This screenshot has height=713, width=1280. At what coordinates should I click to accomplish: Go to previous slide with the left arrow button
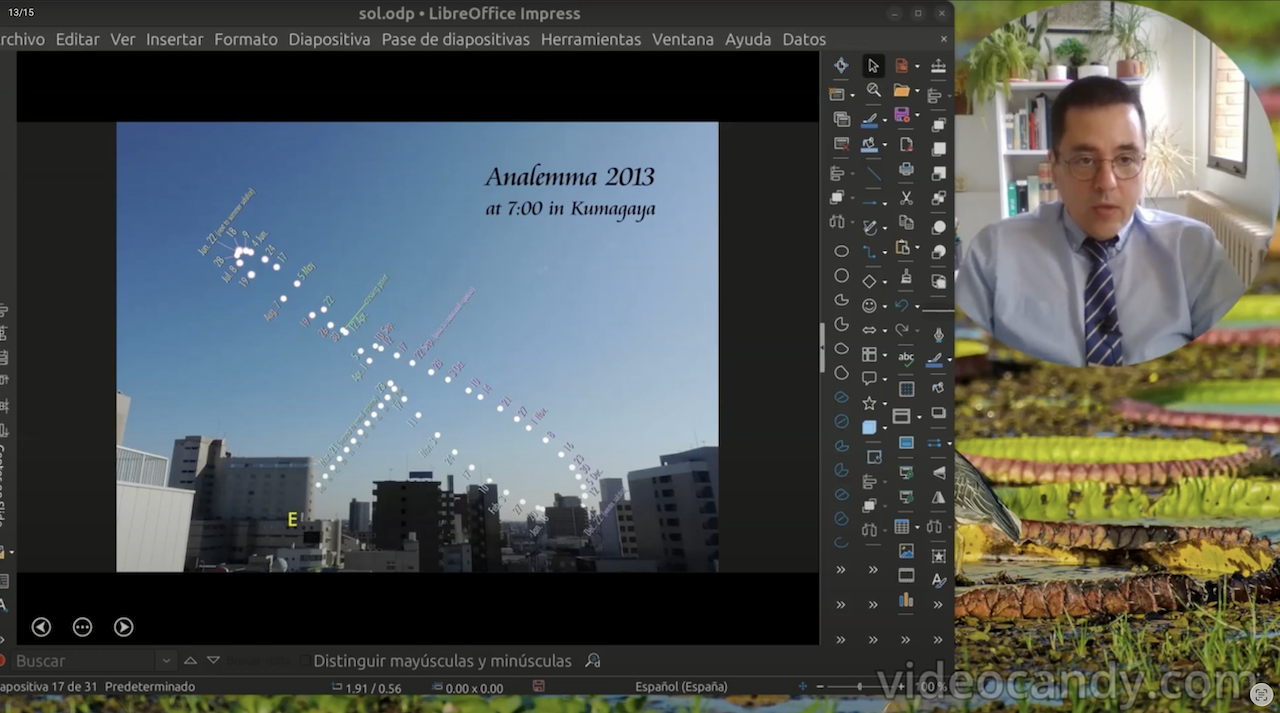(x=41, y=627)
